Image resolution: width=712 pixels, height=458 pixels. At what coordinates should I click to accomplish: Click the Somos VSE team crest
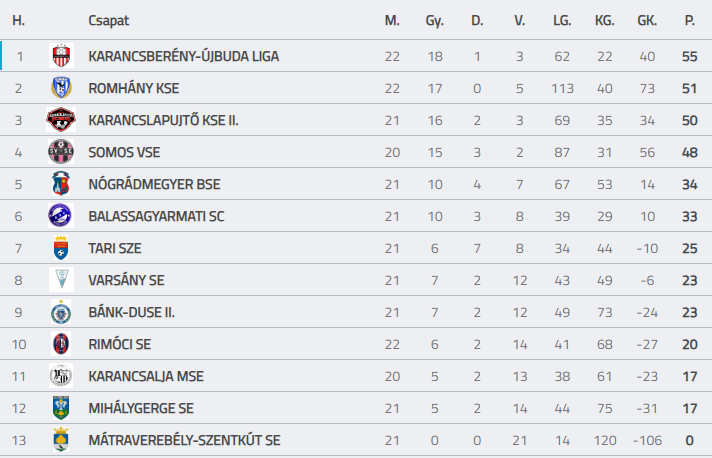pyautogui.click(x=61, y=152)
